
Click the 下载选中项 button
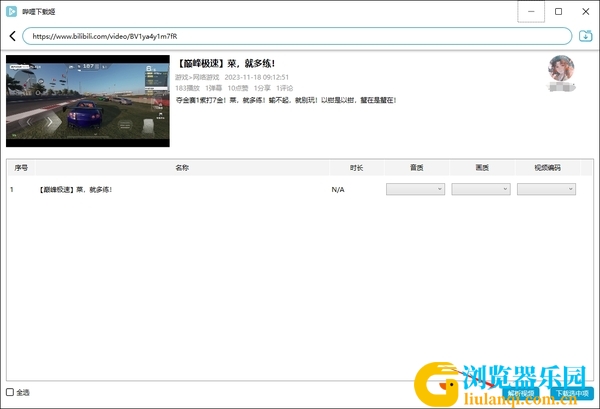coord(572,393)
